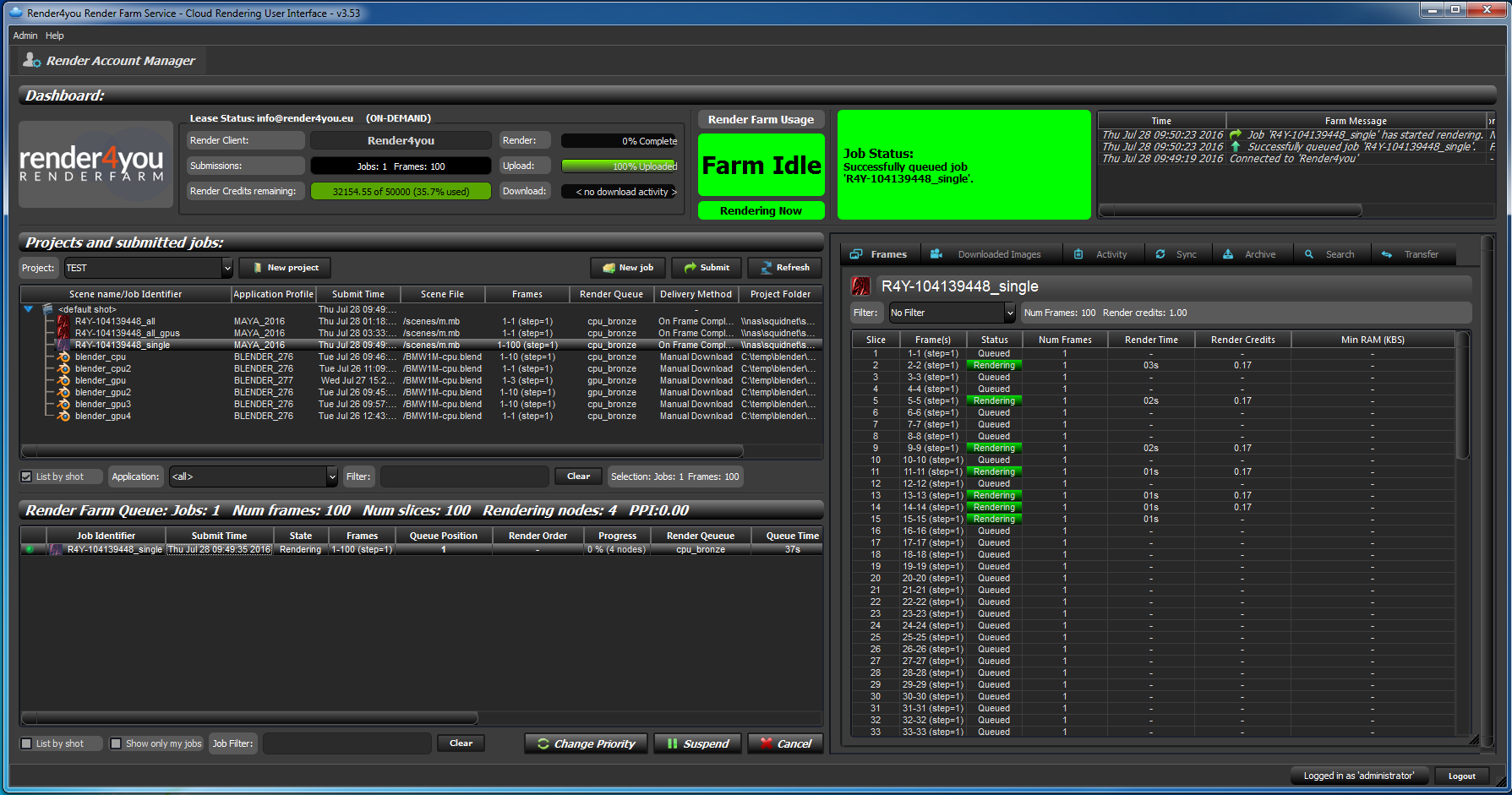Image resolution: width=1512 pixels, height=795 pixels.
Task: Open the Project TEST dropdown
Action: tap(227, 268)
